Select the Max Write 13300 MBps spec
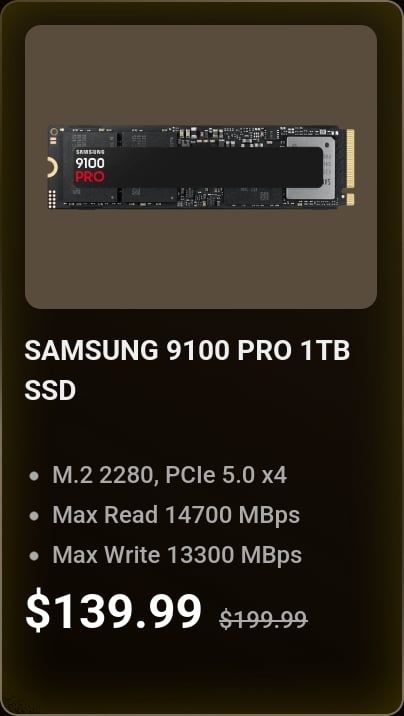This screenshot has width=404, height=716. point(177,555)
